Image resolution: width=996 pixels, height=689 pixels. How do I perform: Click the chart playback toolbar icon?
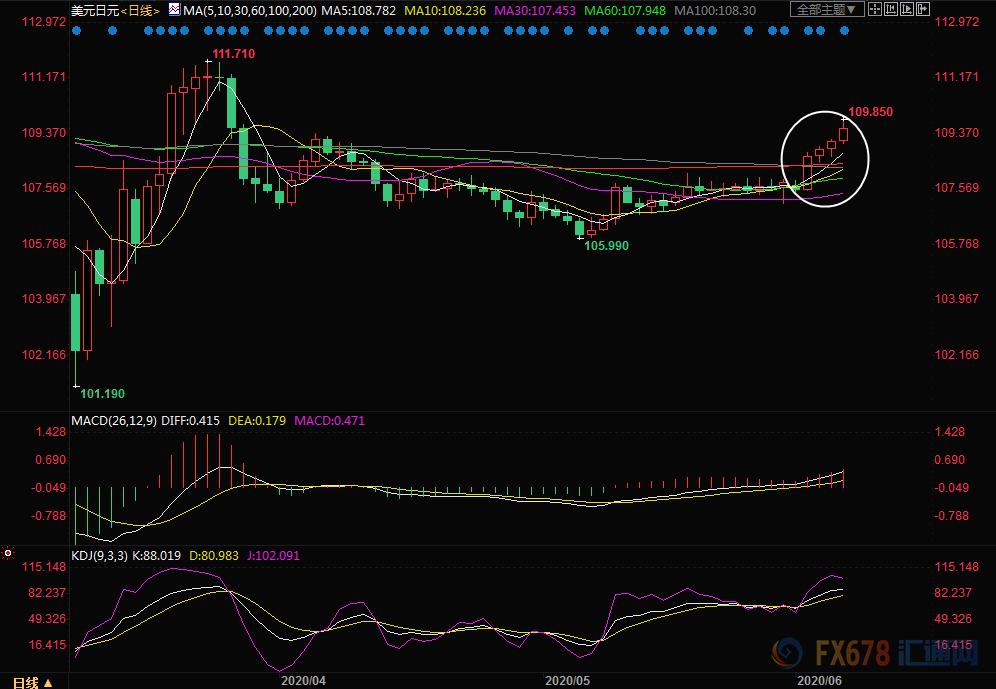click(907, 9)
